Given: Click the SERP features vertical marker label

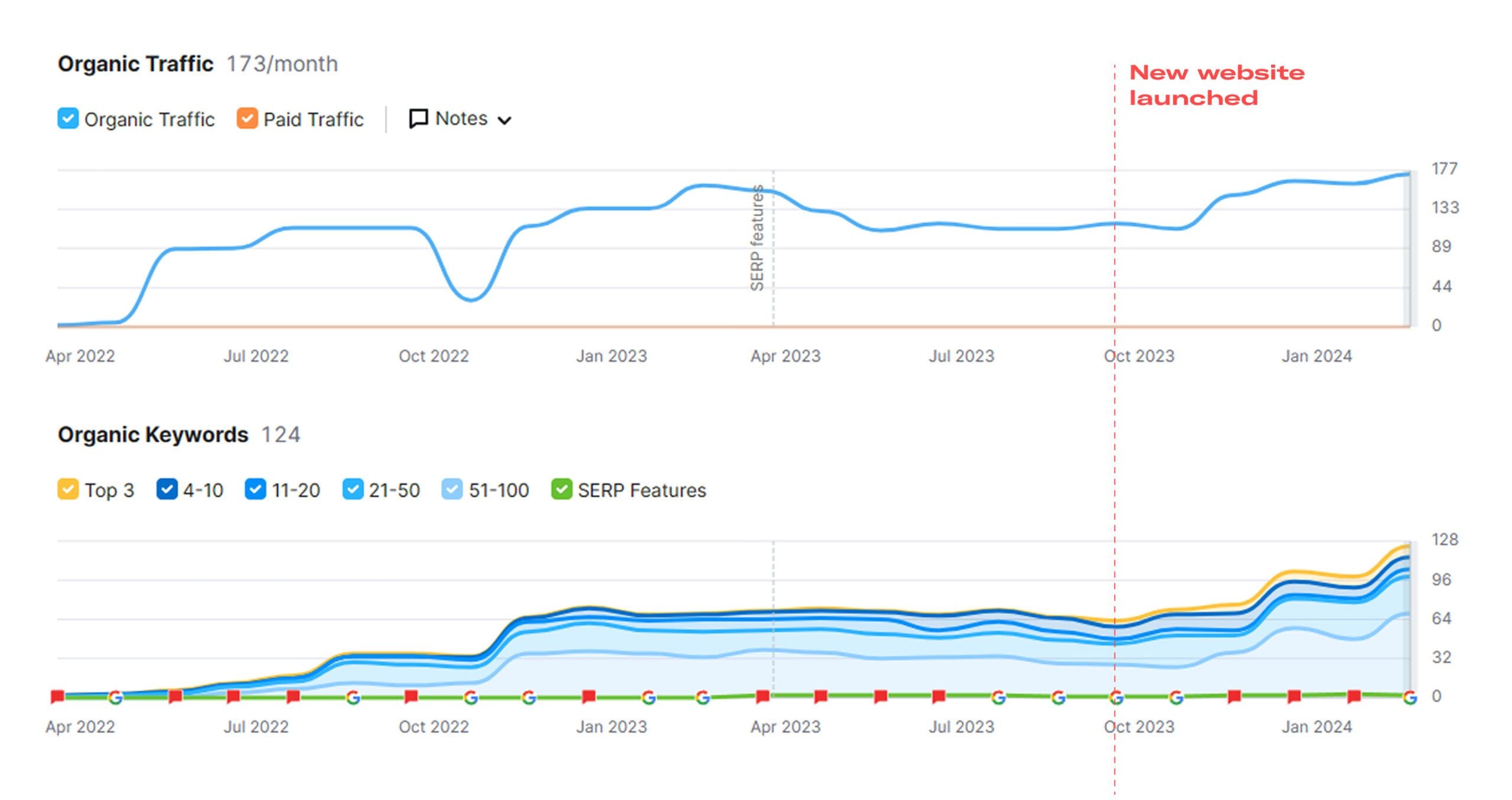Looking at the screenshot, I should point(757,238).
